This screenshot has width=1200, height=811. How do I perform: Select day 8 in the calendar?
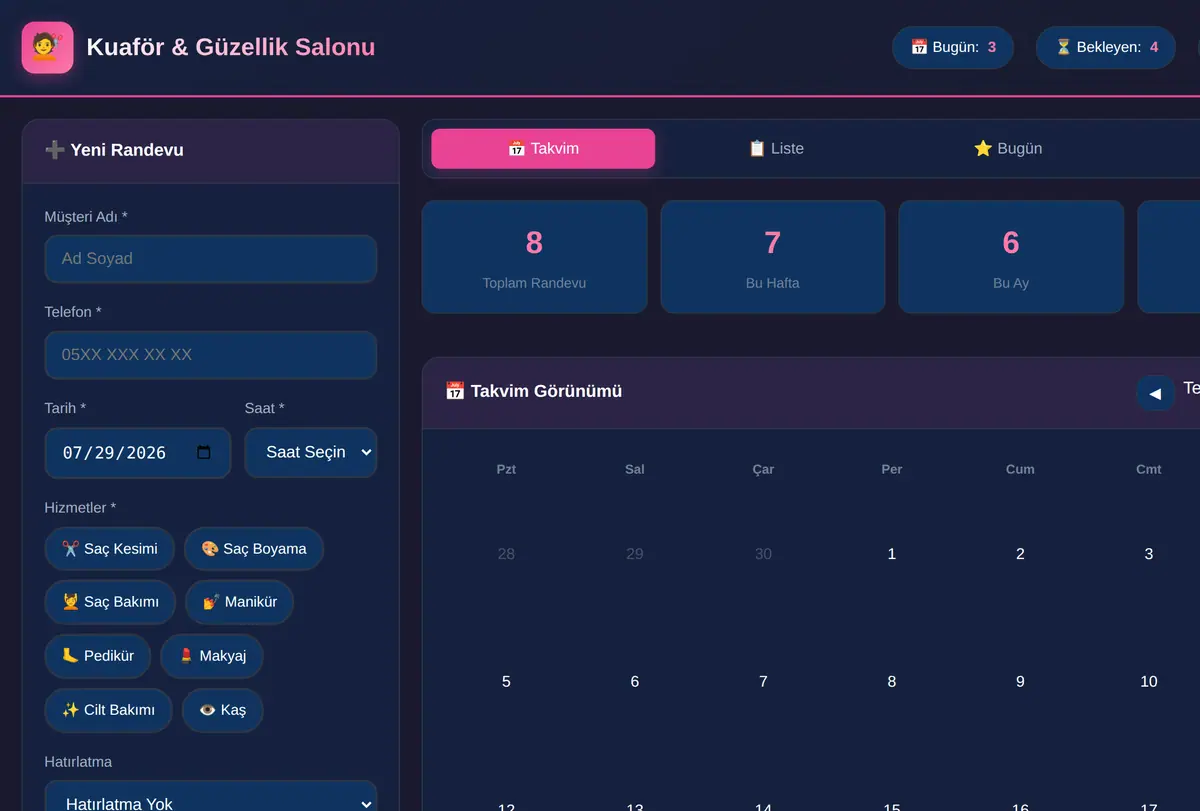(x=892, y=682)
